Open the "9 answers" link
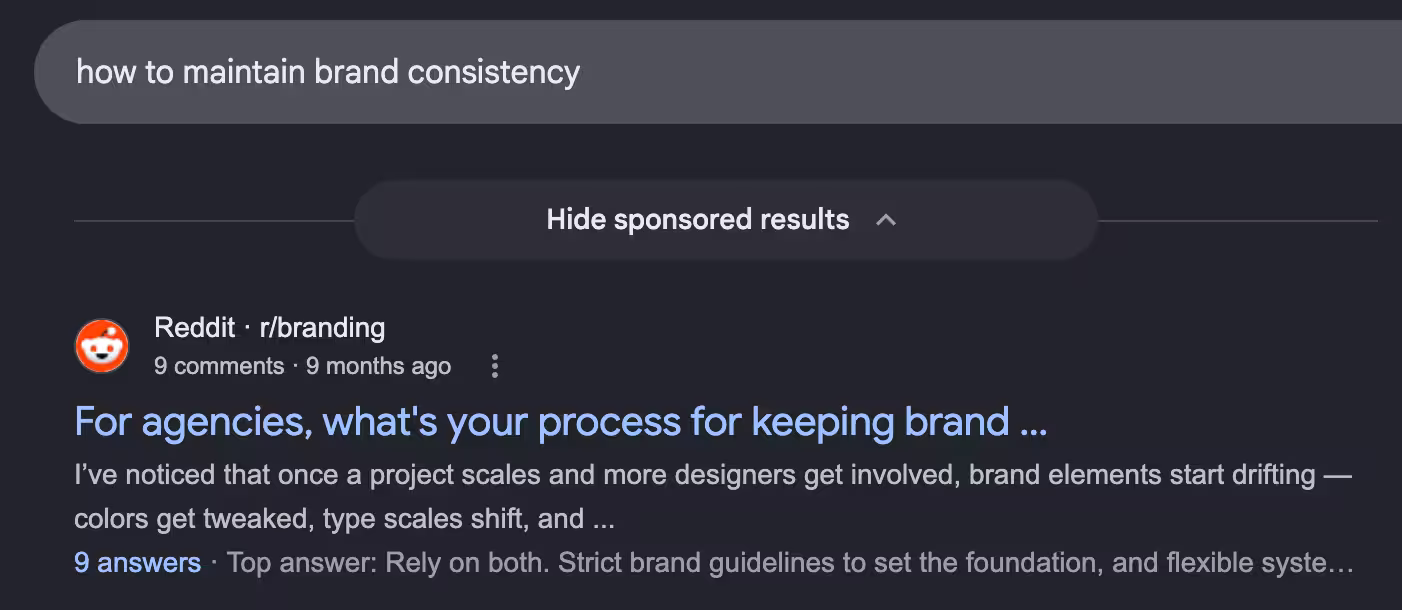The image size is (1402, 610). click(x=137, y=563)
